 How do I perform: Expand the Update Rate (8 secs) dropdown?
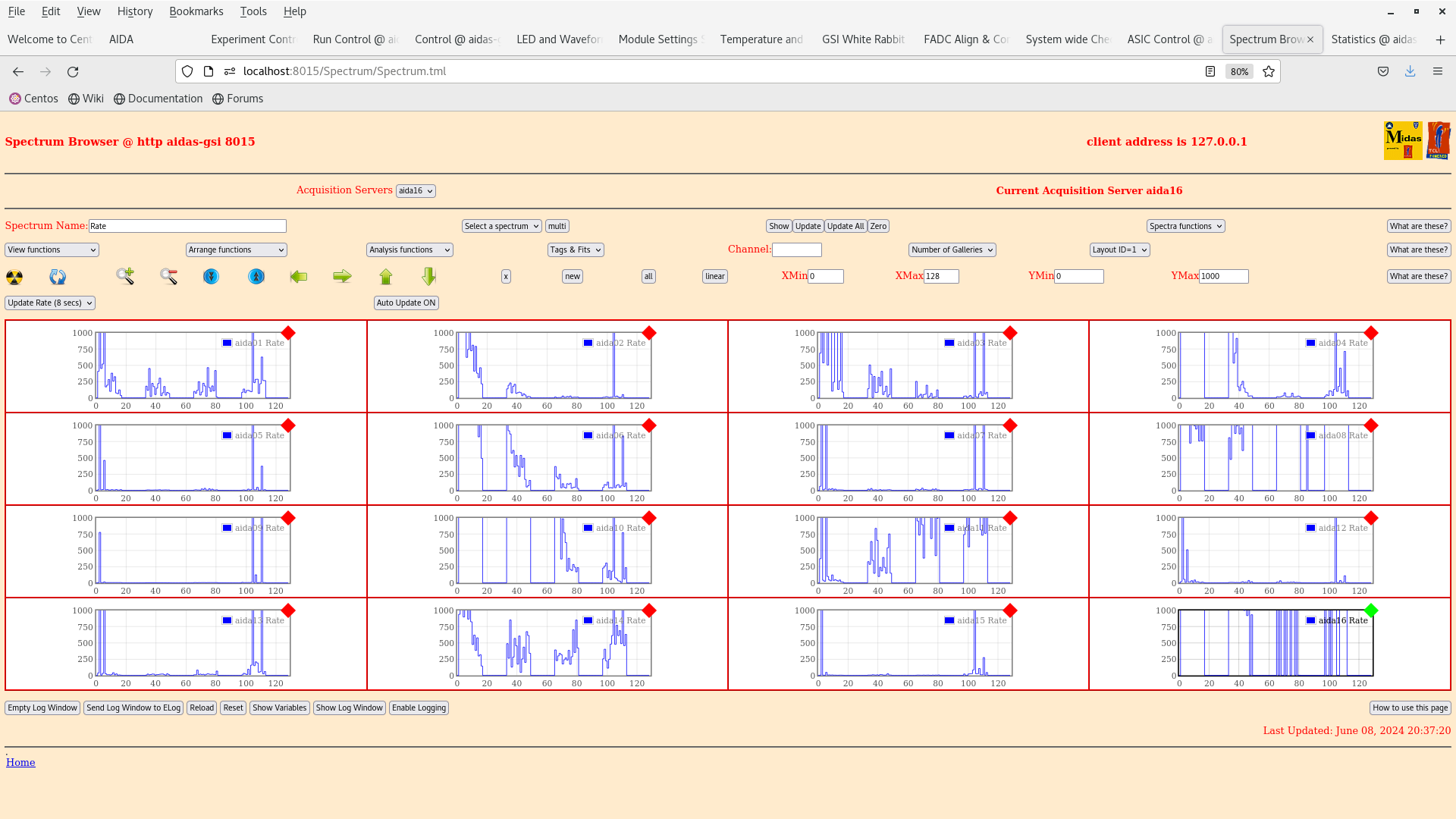coord(50,303)
